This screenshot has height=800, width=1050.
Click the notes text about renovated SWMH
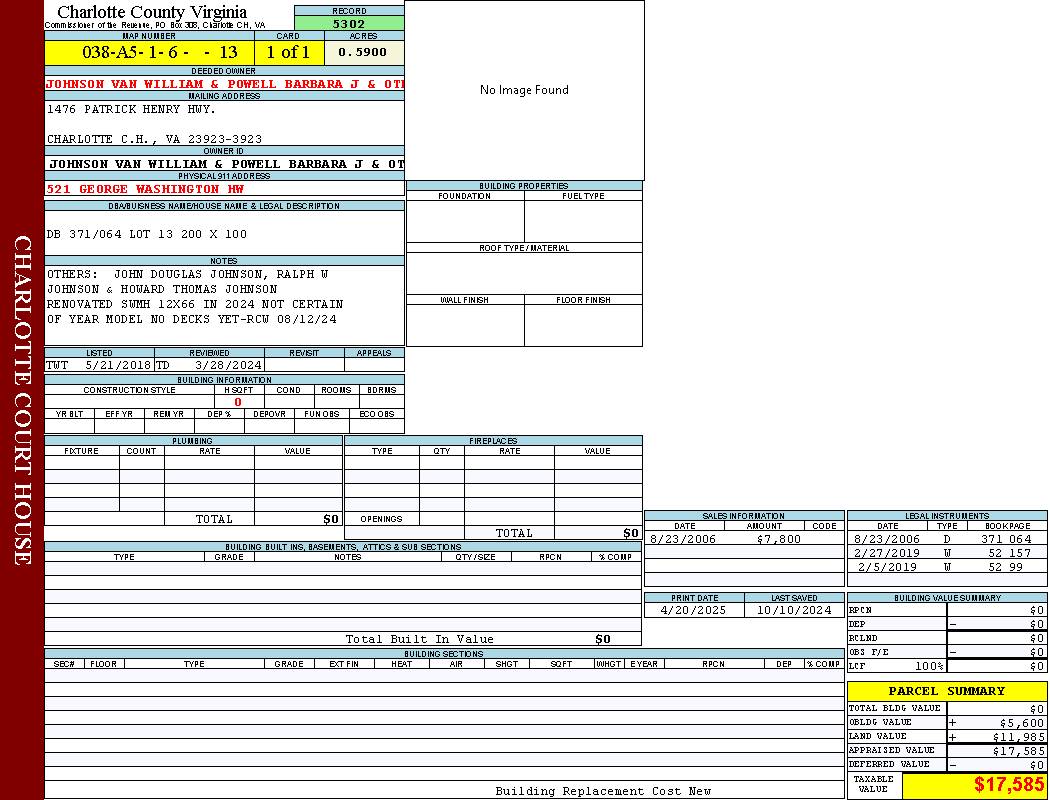[194, 304]
